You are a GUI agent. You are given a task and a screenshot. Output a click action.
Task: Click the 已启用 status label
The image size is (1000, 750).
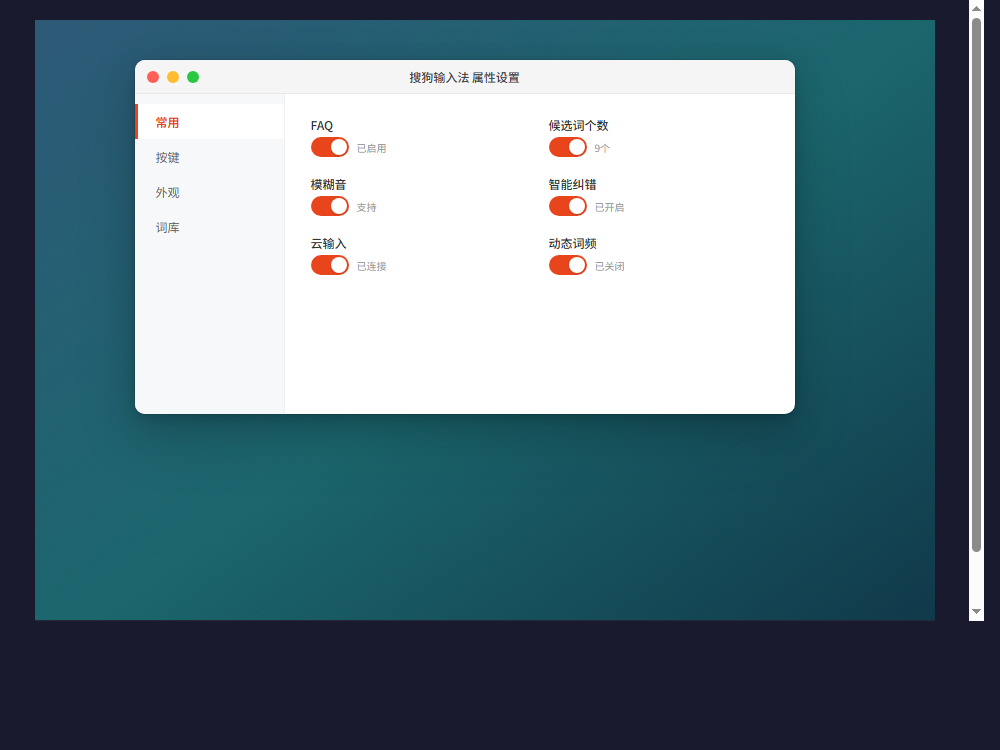(x=371, y=149)
